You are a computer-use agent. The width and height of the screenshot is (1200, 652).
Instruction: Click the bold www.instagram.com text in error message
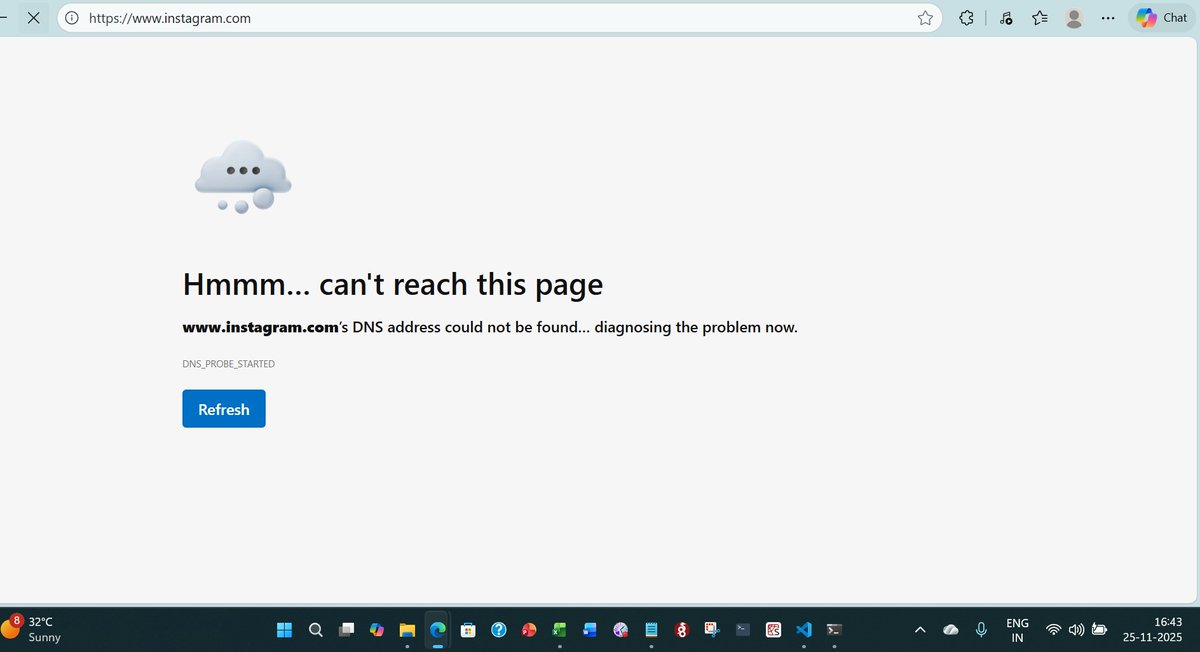[262, 327]
